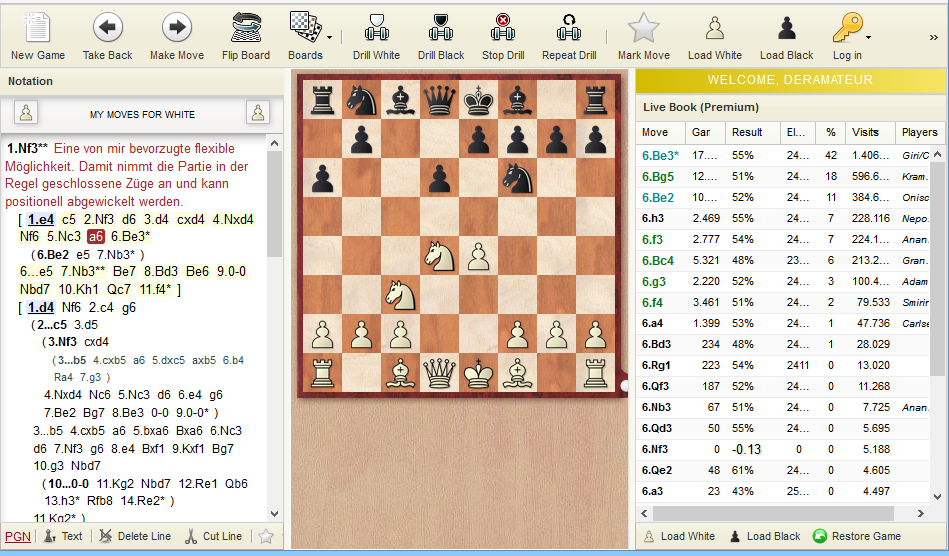The image size is (949, 556).
Task: Open the PGN link
Action: point(17,536)
